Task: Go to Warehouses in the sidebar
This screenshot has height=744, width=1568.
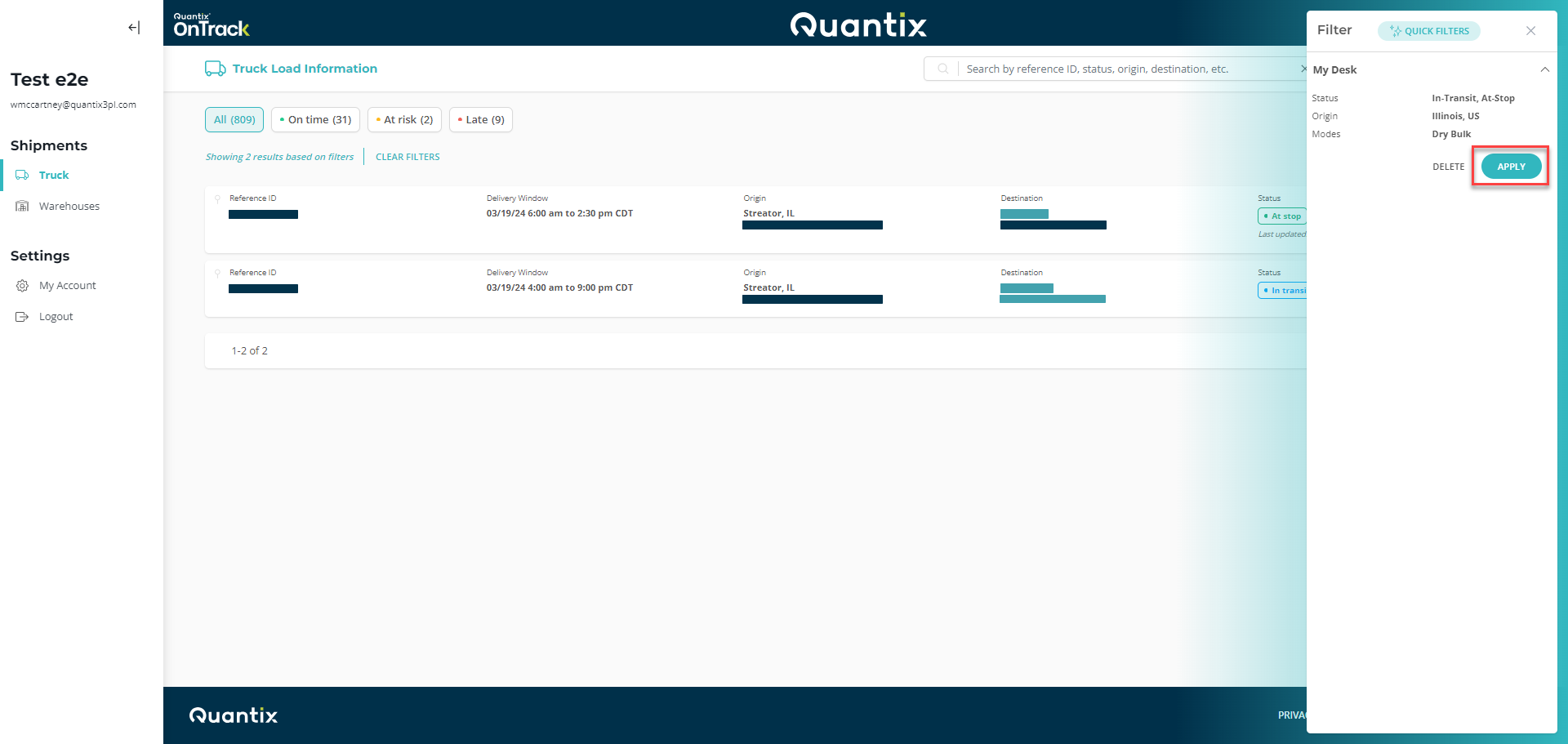Action: (x=69, y=207)
